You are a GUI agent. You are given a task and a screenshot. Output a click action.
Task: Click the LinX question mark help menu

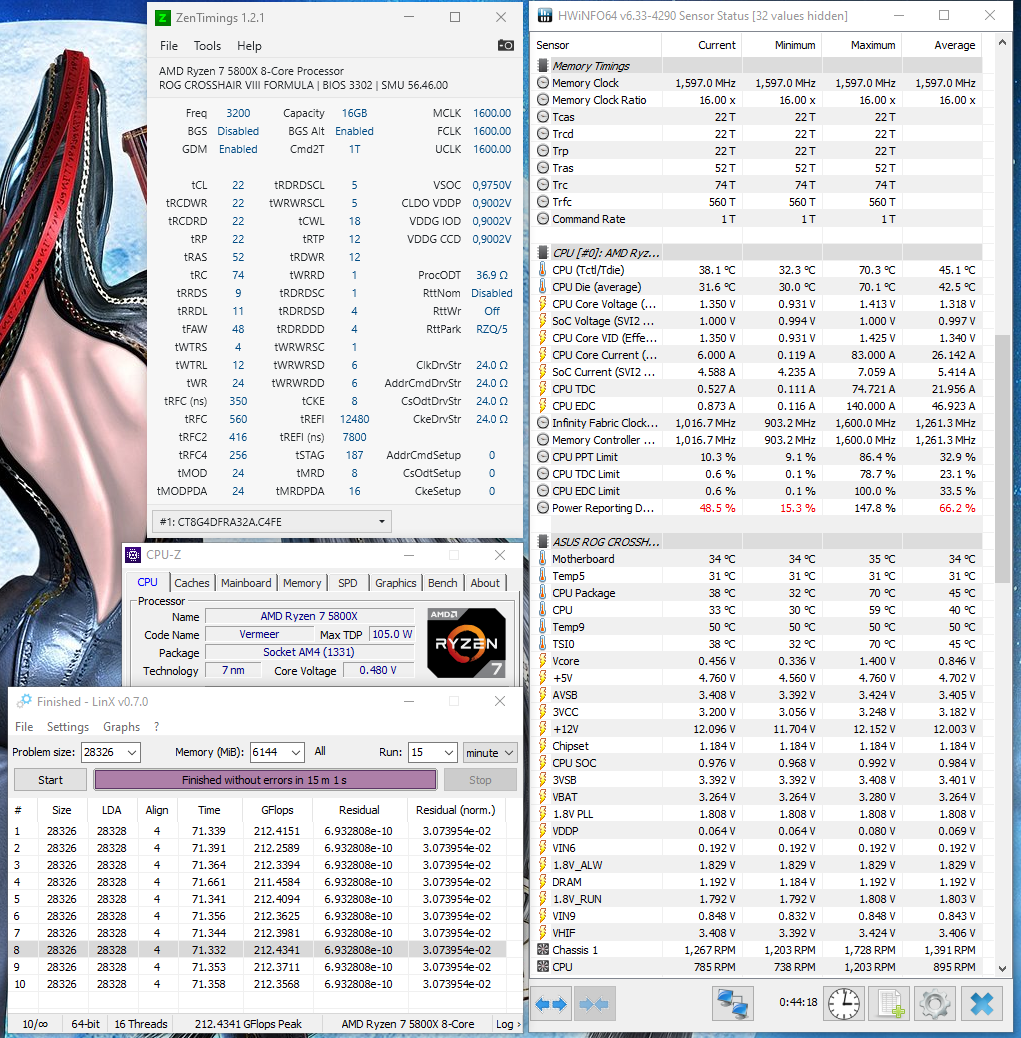(156, 727)
